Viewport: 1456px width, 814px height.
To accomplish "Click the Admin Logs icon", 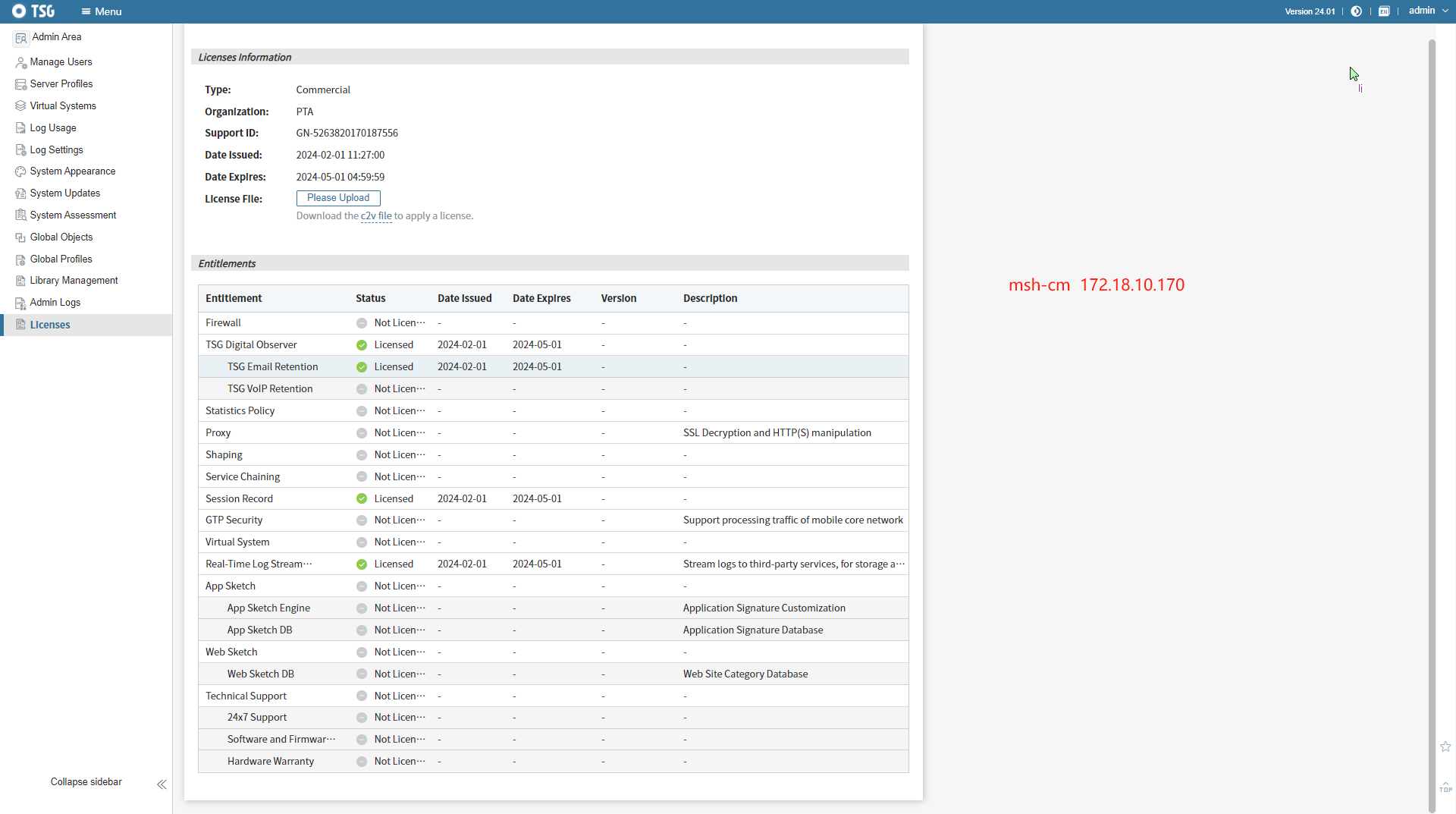I will 20,303.
